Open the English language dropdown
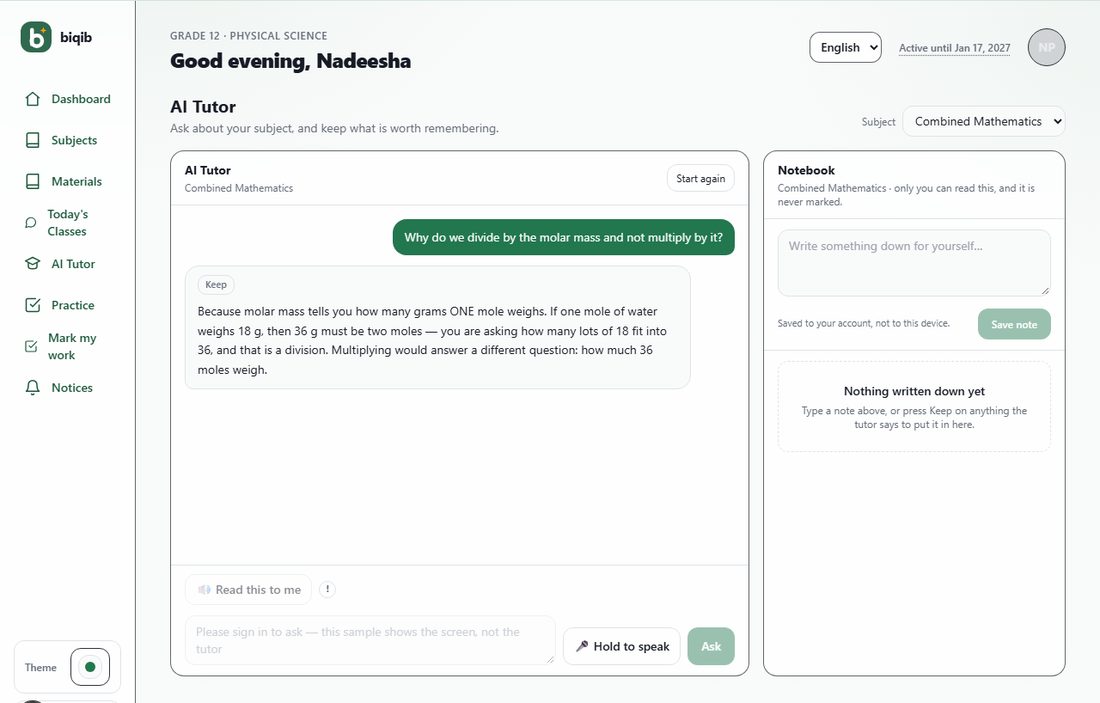1100x703 pixels. [845, 47]
